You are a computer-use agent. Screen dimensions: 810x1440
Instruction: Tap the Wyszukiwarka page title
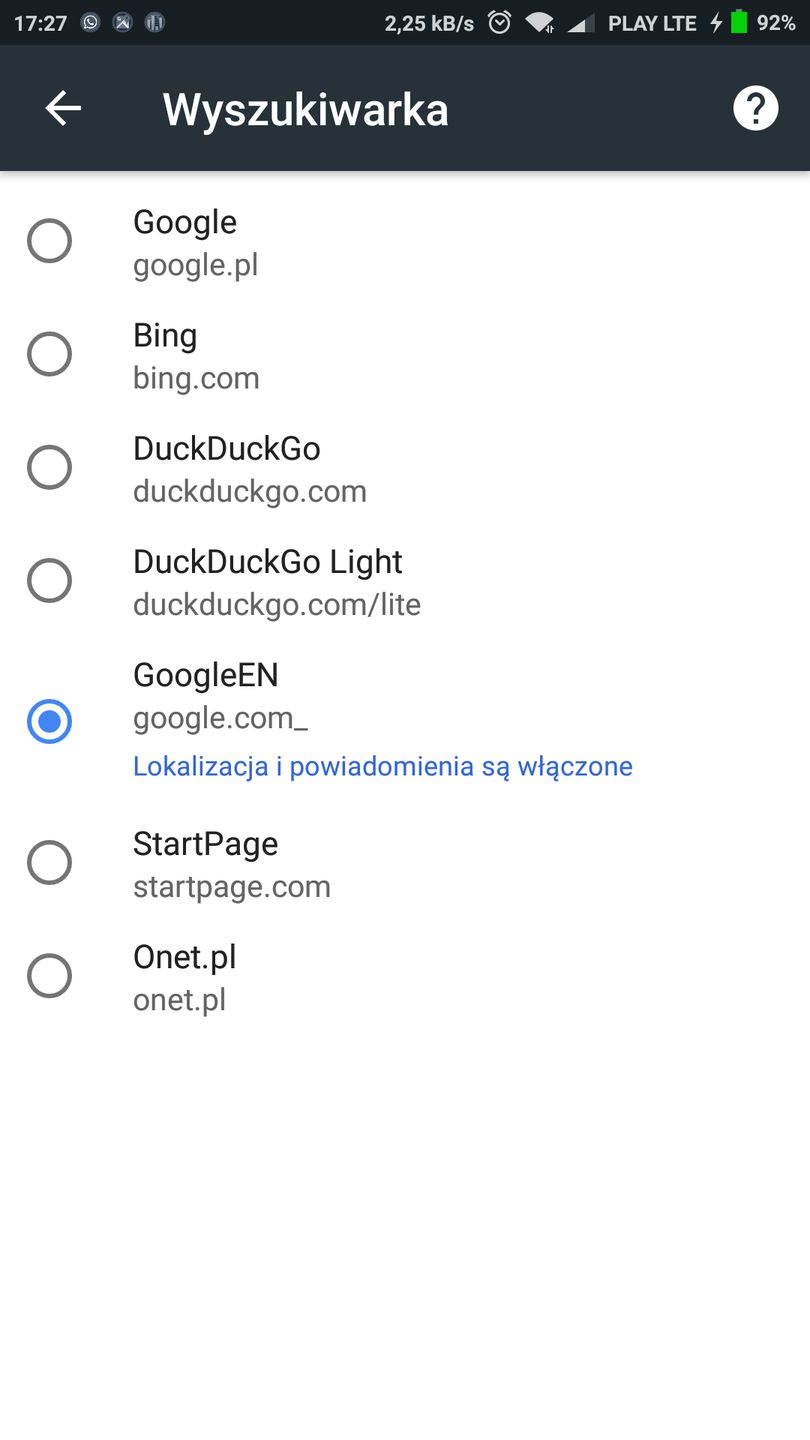coord(305,109)
